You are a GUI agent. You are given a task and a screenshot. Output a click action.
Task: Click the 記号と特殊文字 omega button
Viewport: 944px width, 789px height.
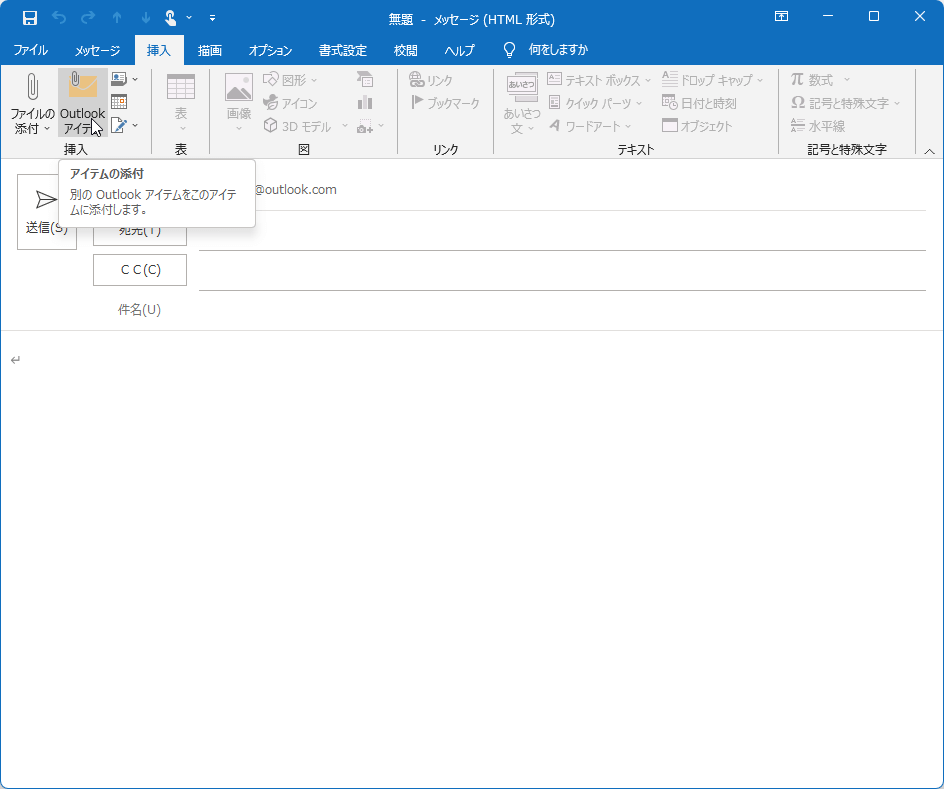845,103
